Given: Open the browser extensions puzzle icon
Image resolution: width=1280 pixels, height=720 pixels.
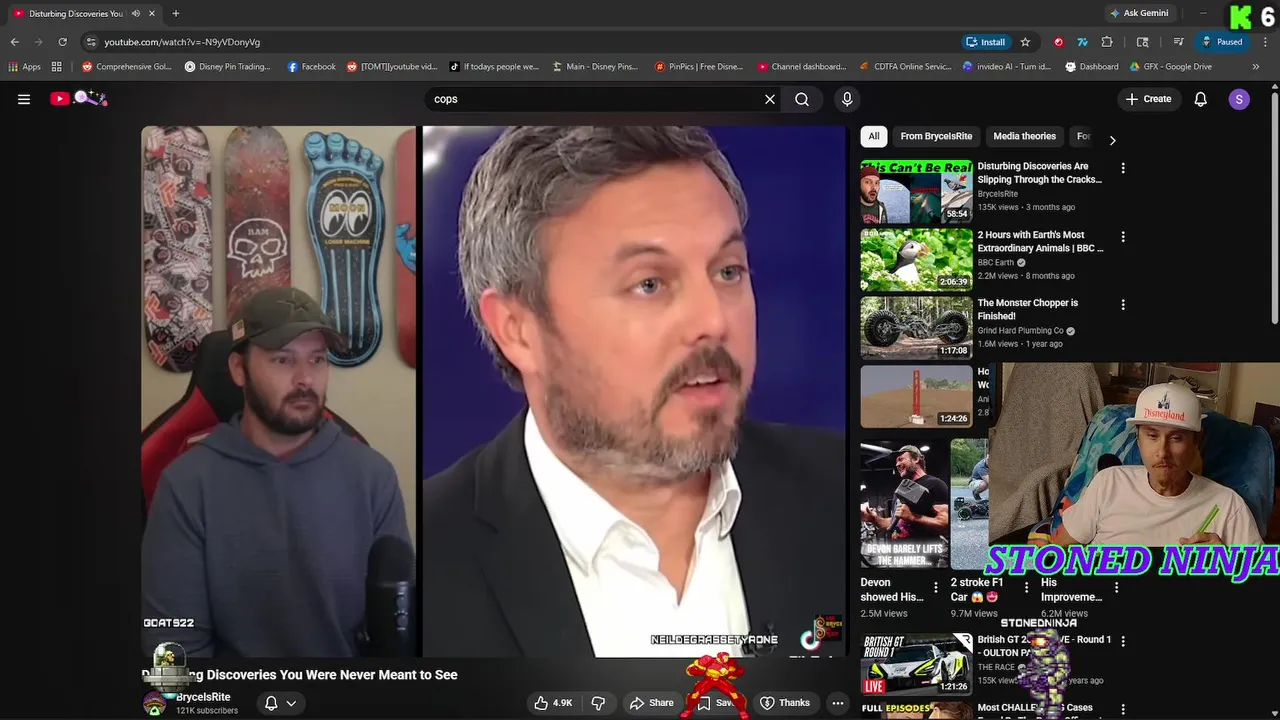Looking at the screenshot, I should coord(1107,42).
